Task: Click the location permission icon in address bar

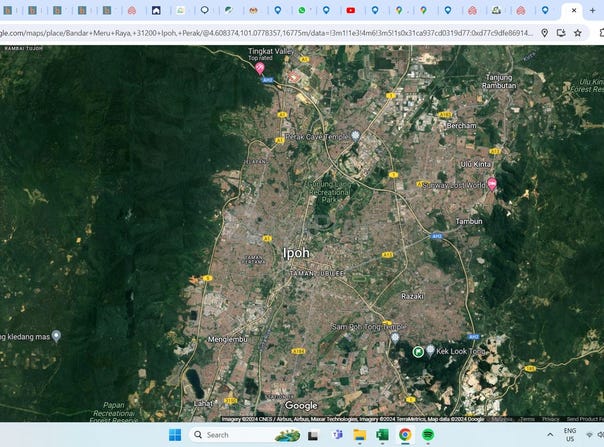Action: (545, 33)
